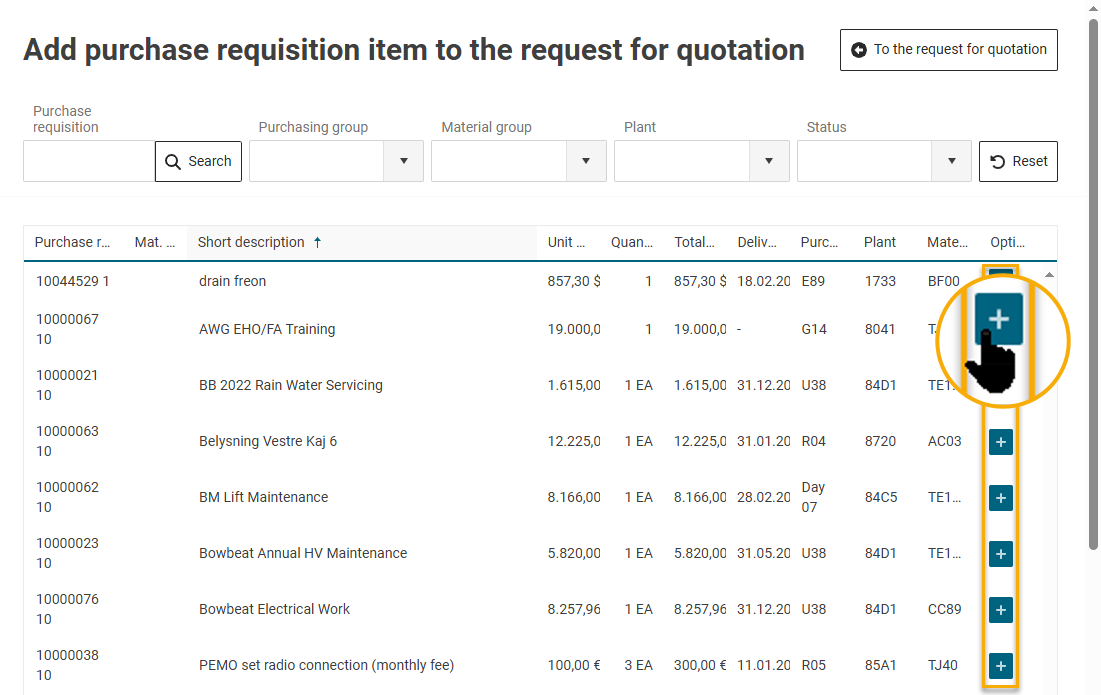The height and width of the screenshot is (695, 1101).
Task: Add the Bowbeat Electrical Work item
Action: click(1001, 610)
